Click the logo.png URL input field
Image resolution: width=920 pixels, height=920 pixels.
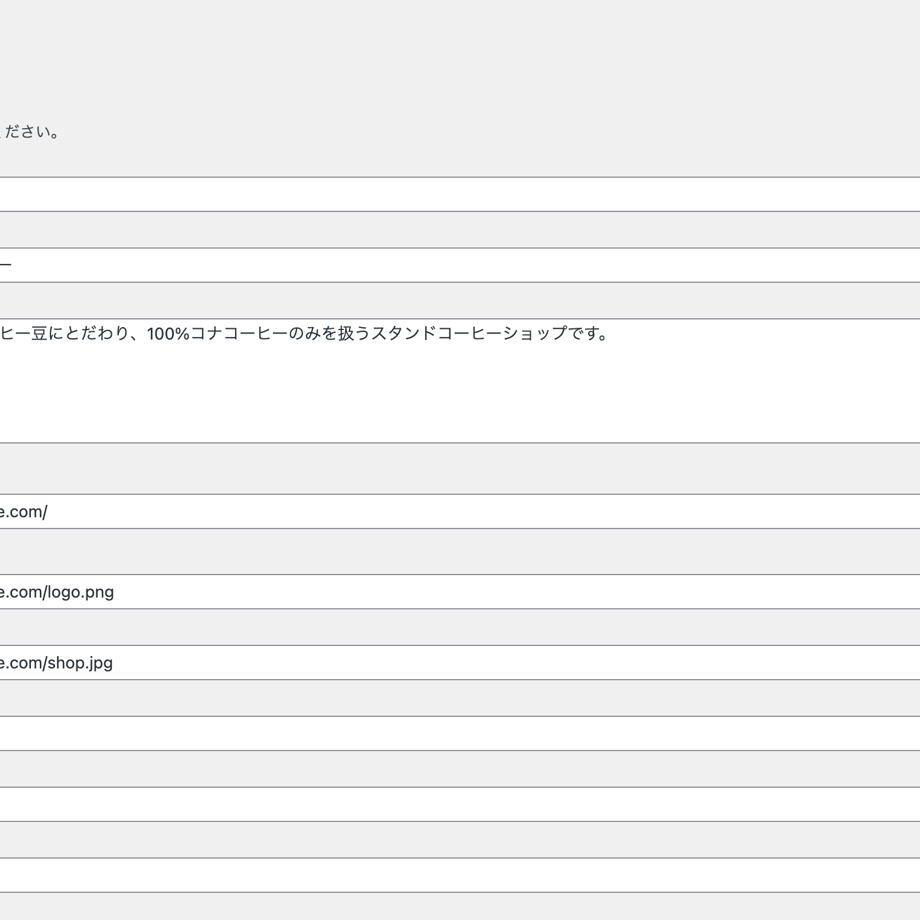[x=460, y=591]
